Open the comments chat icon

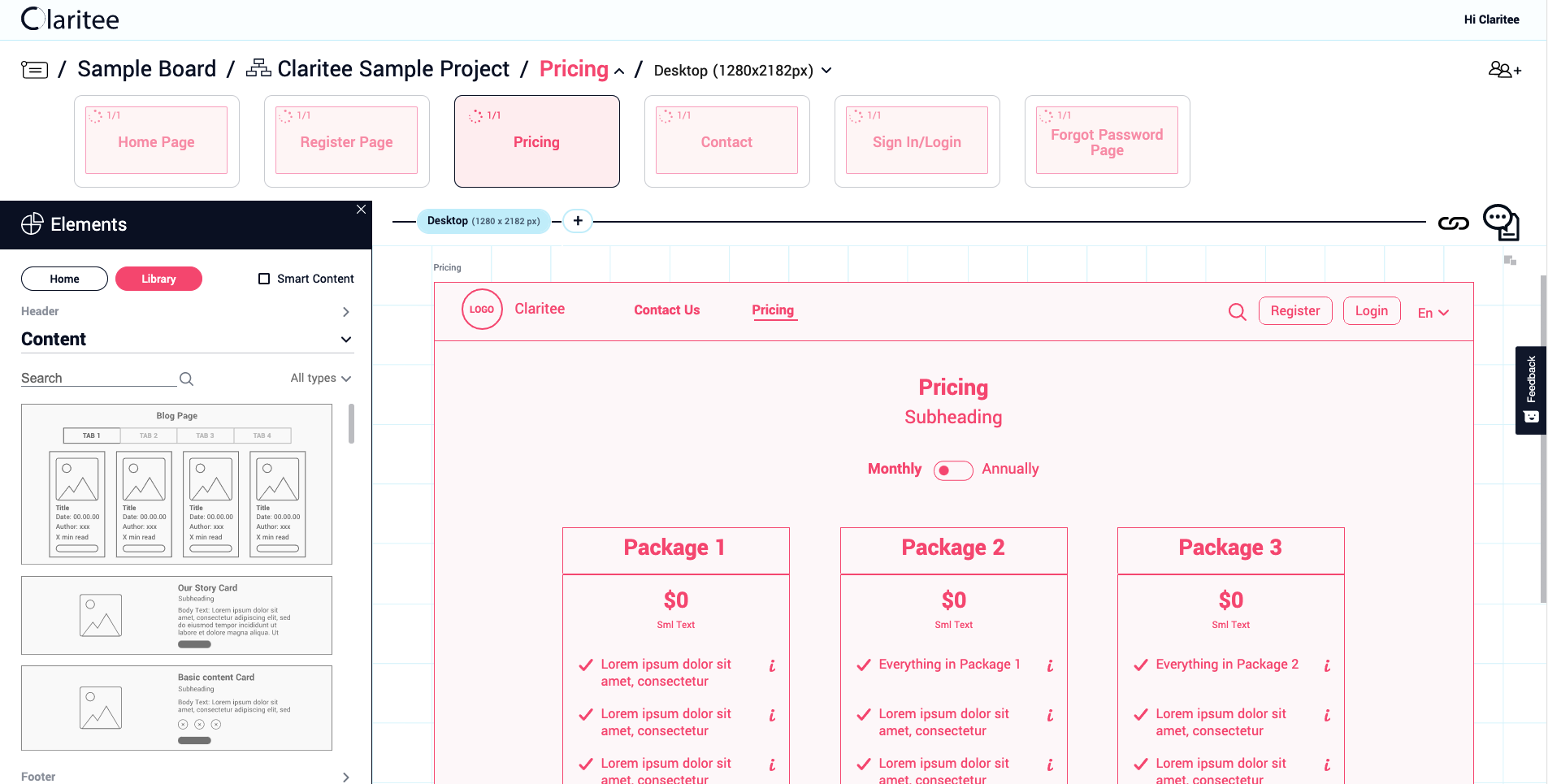tap(1501, 222)
